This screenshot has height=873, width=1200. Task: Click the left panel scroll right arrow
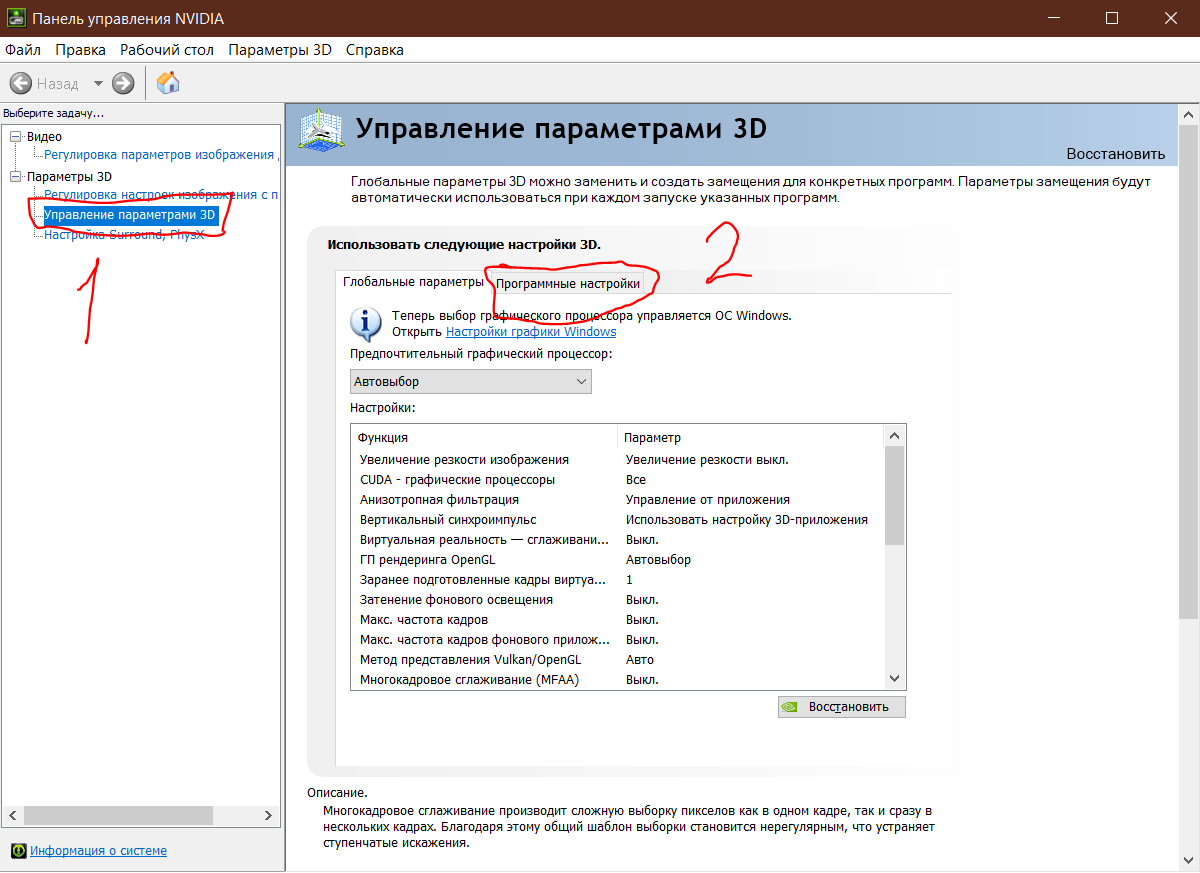click(270, 816)
